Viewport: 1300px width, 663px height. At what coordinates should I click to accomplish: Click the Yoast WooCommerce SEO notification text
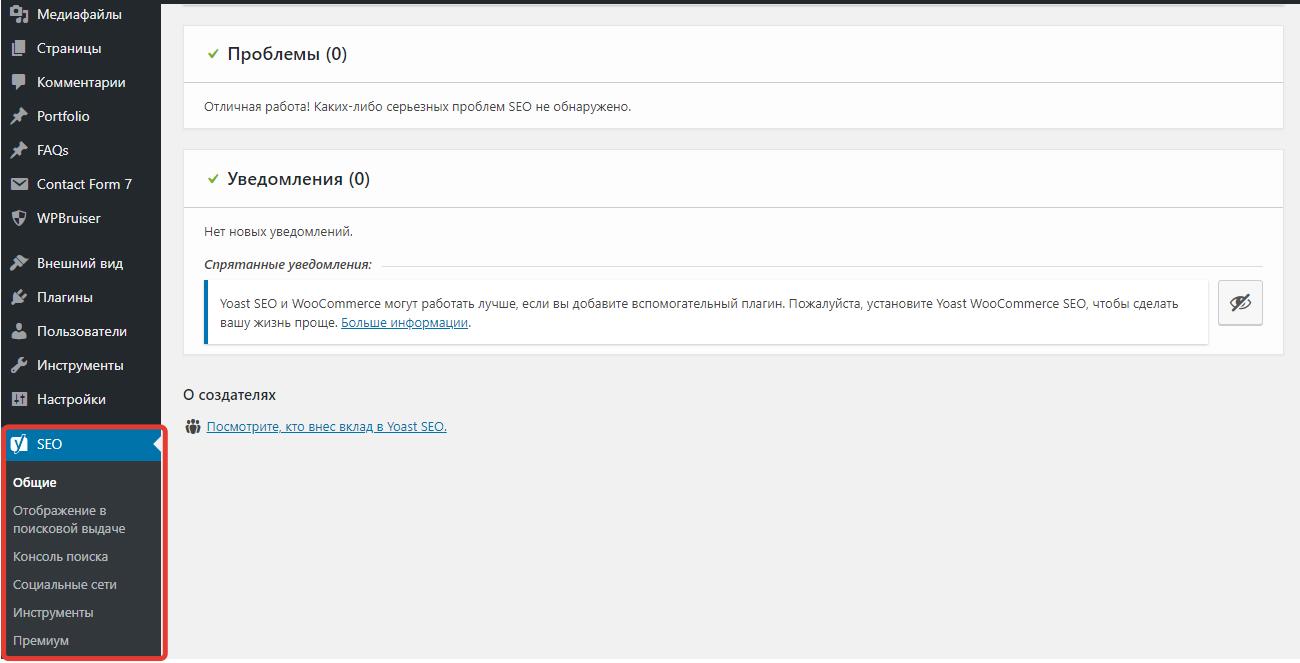click(700, 312)
